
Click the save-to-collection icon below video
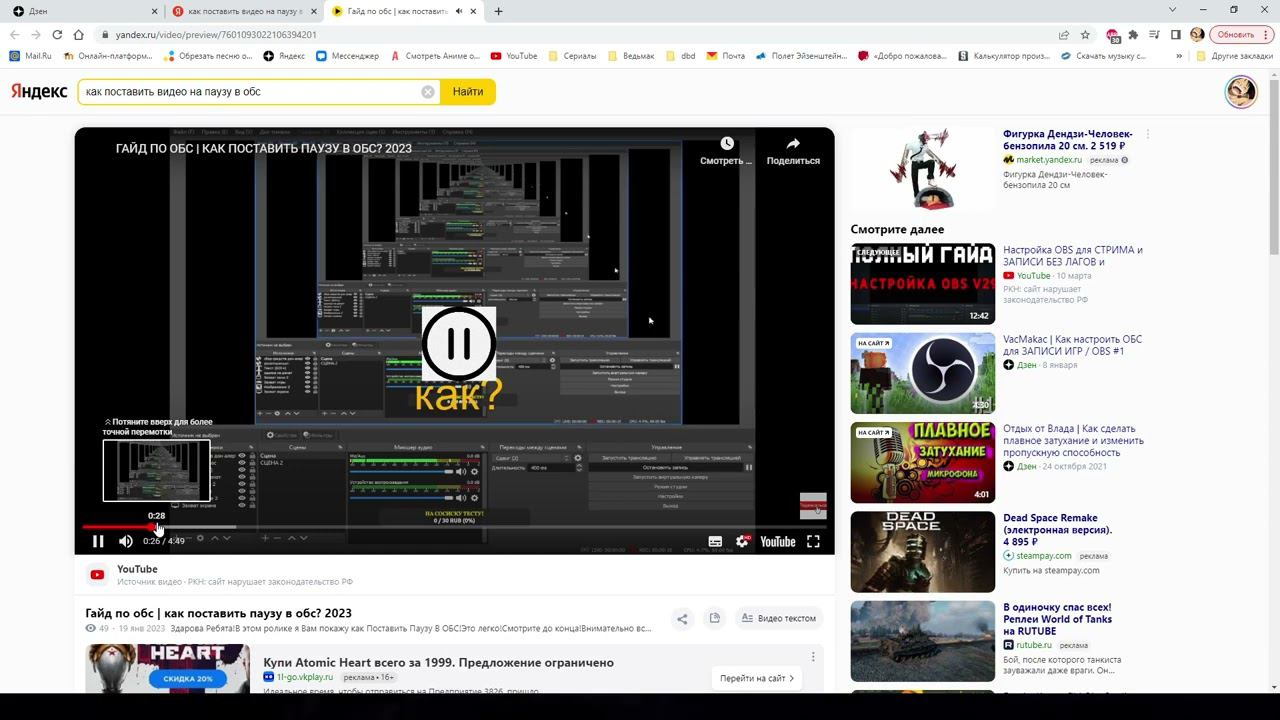click(x=714, y=618)
